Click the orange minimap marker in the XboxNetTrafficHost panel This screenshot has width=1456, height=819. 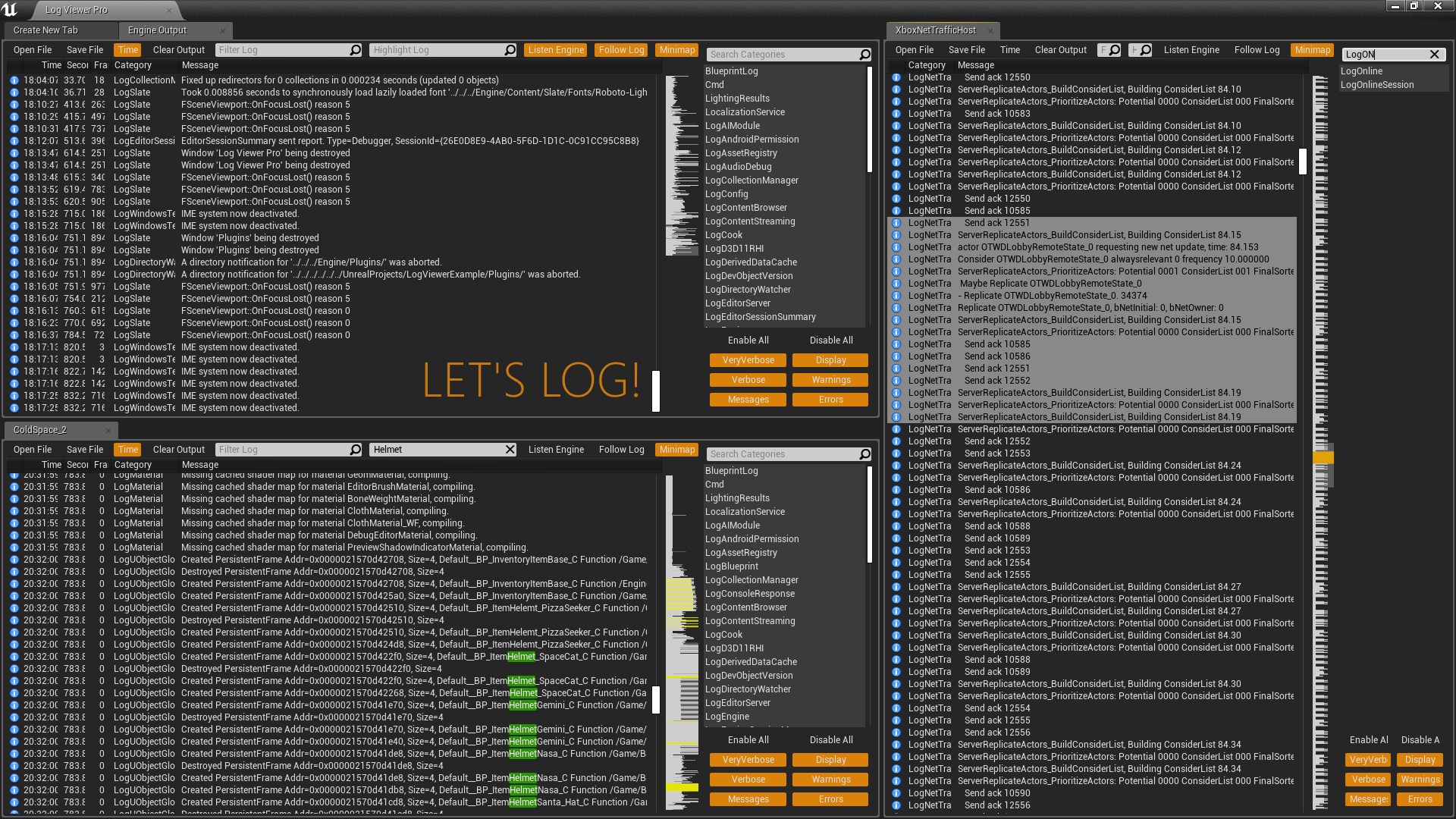(1323, 457)
